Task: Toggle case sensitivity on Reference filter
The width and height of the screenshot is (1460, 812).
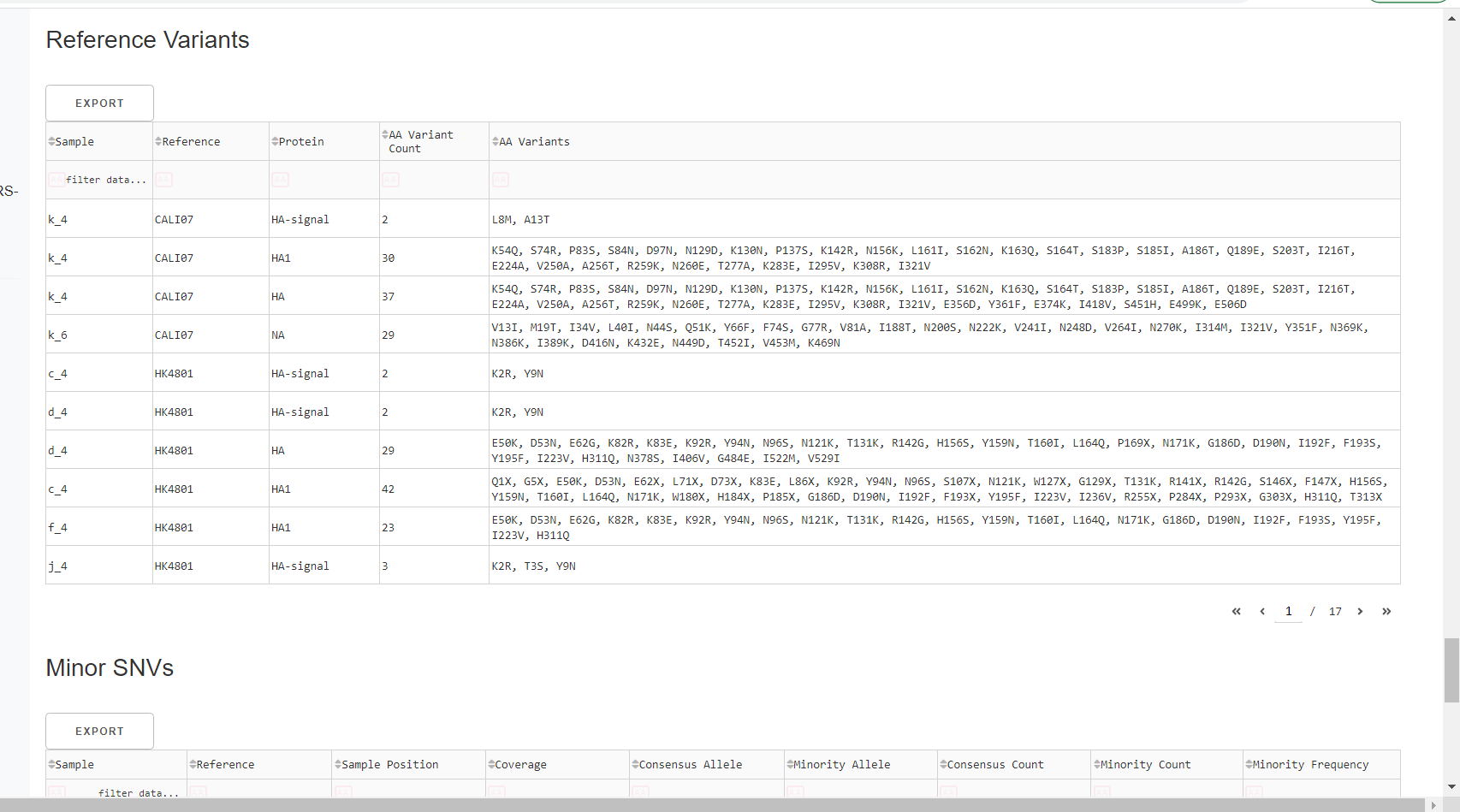Action: (x=163, y=180)
